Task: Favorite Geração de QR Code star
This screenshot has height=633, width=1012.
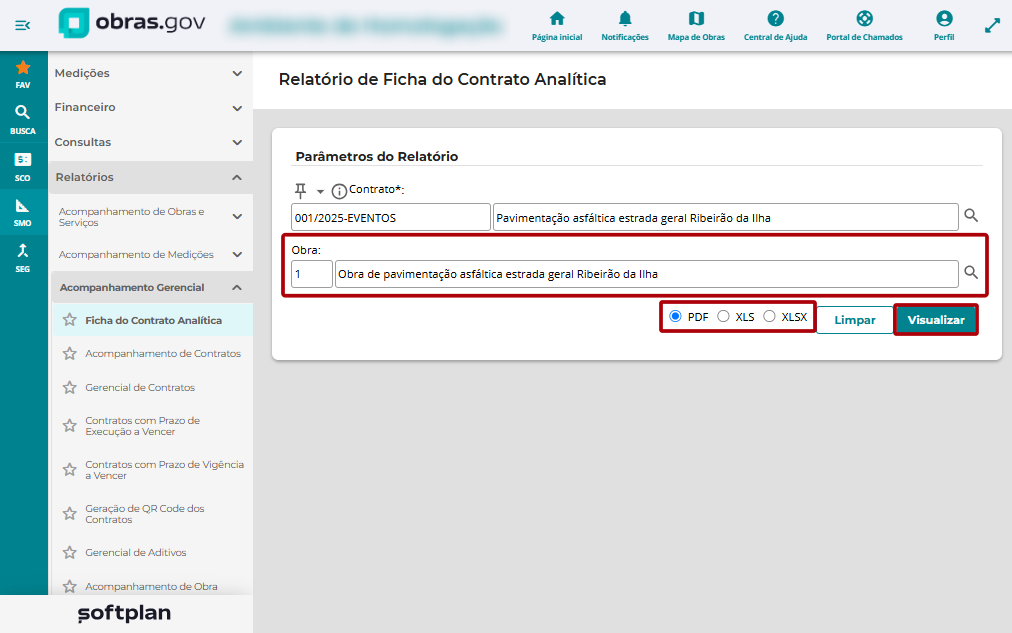Action: tap(70, 514)
